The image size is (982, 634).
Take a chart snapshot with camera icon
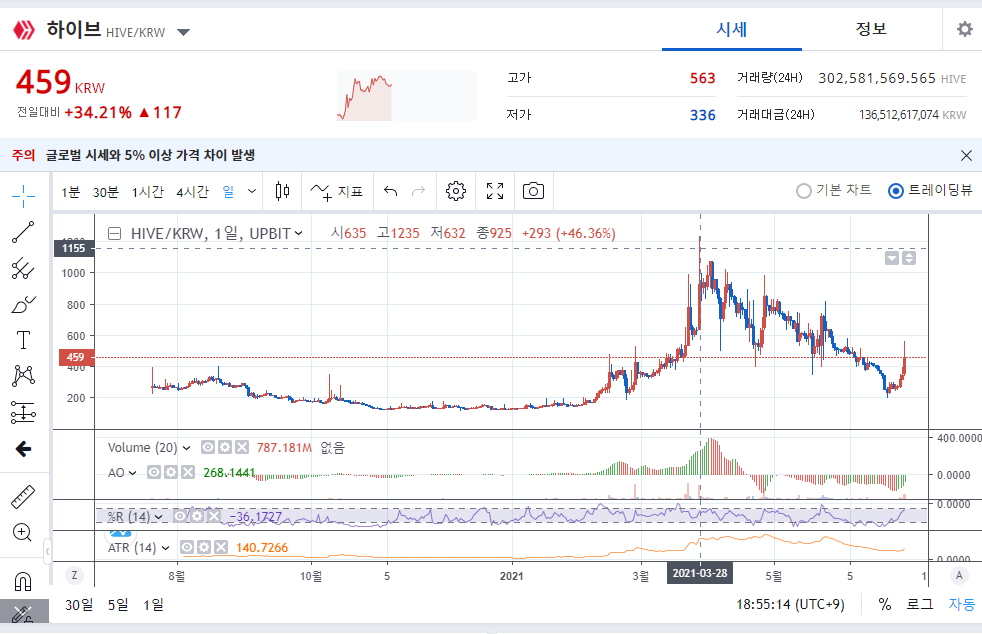coord(534,191)
